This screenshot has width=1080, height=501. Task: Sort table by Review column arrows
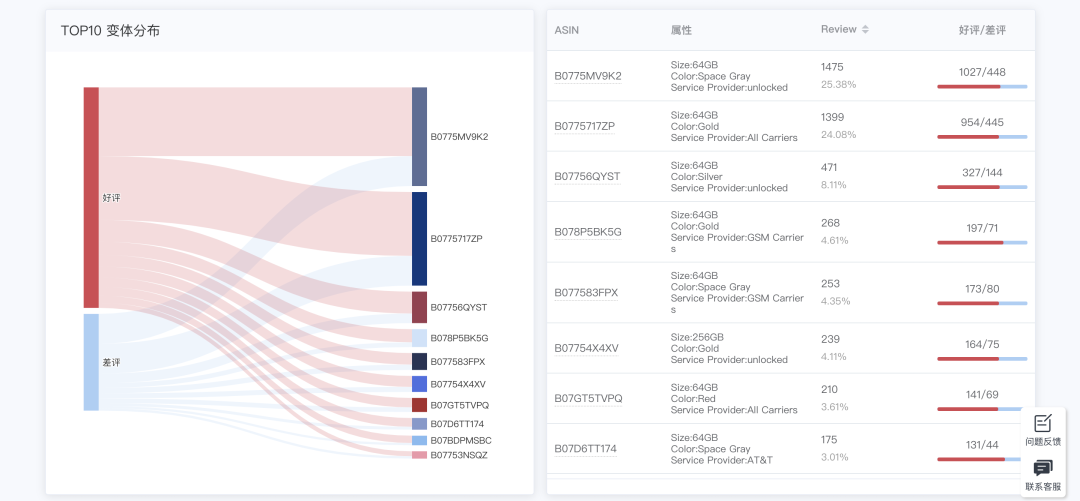point(865,30)
